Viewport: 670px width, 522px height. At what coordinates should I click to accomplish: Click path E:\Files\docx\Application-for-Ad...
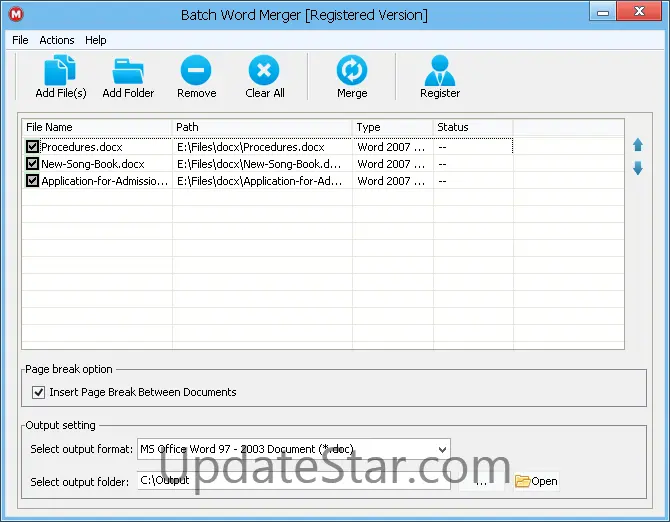(259, 182)
